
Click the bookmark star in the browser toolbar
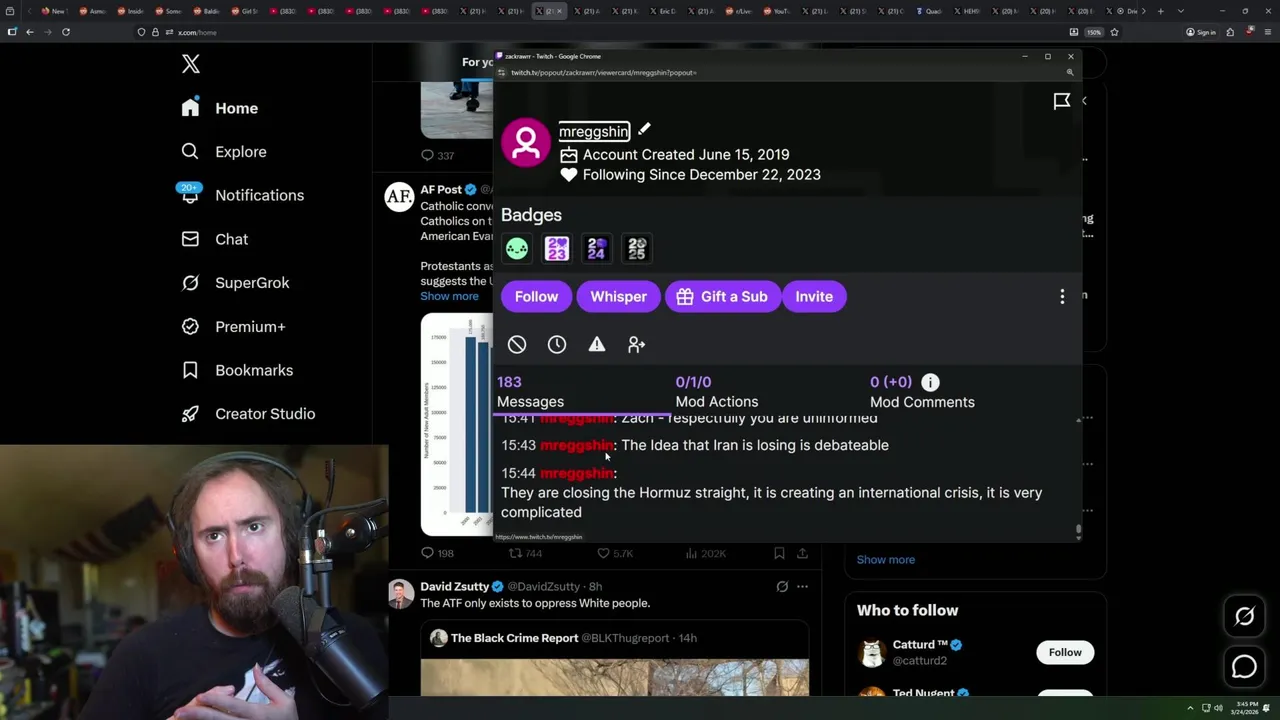pos(1114,32)
